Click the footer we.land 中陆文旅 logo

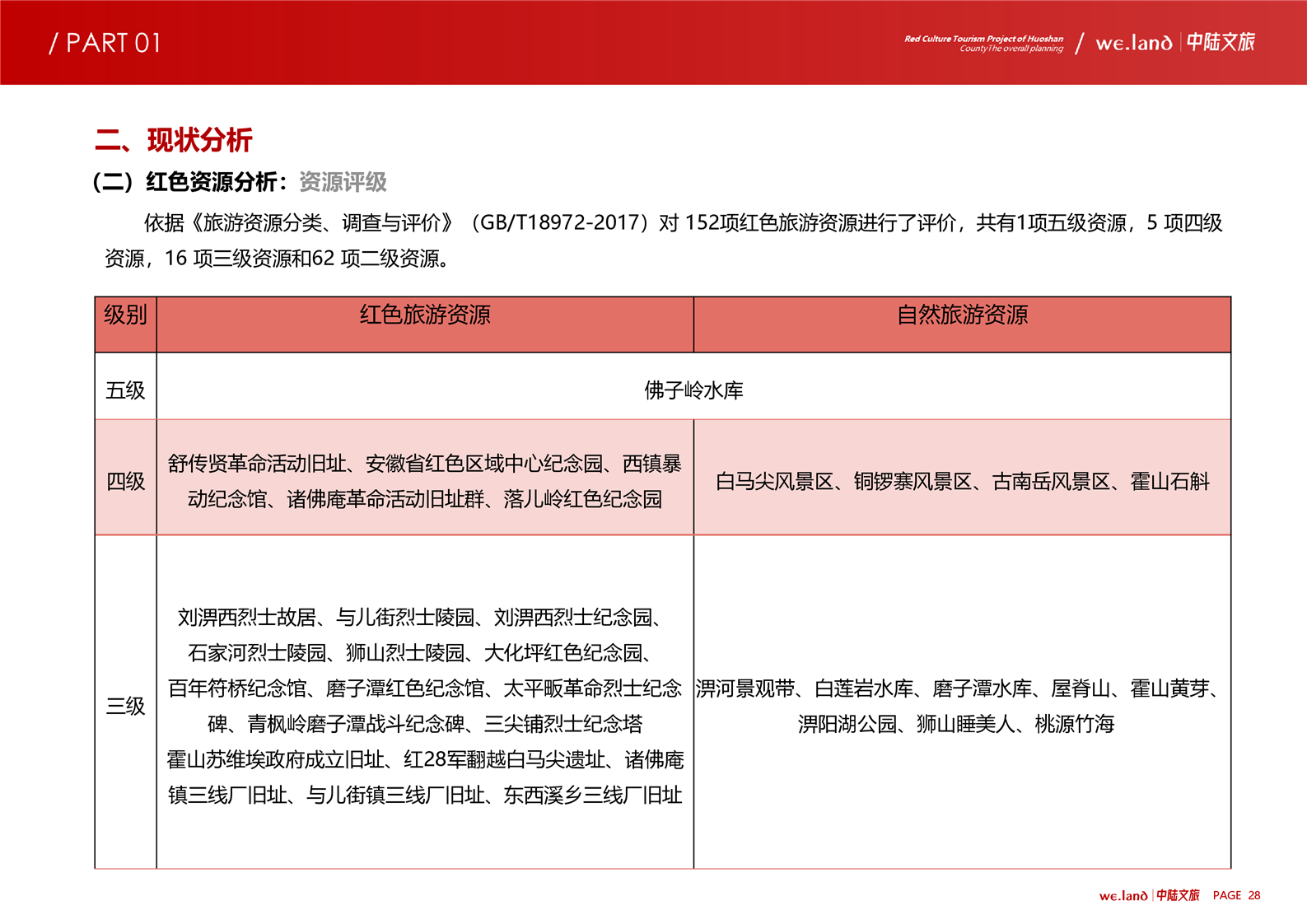1149,895
